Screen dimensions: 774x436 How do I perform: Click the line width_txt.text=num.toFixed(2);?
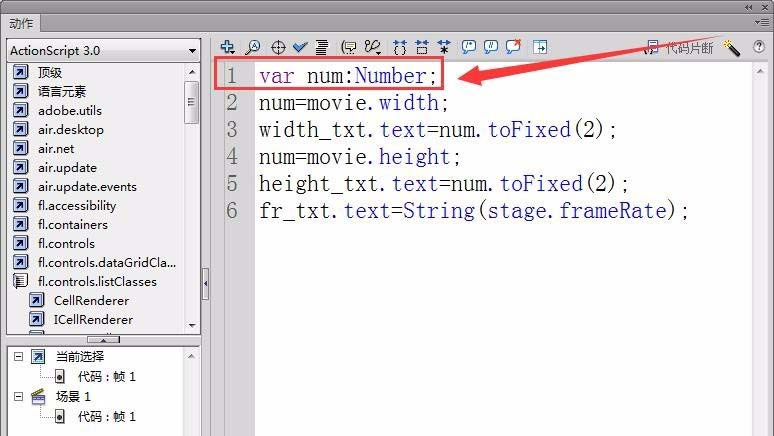[437, 130]
